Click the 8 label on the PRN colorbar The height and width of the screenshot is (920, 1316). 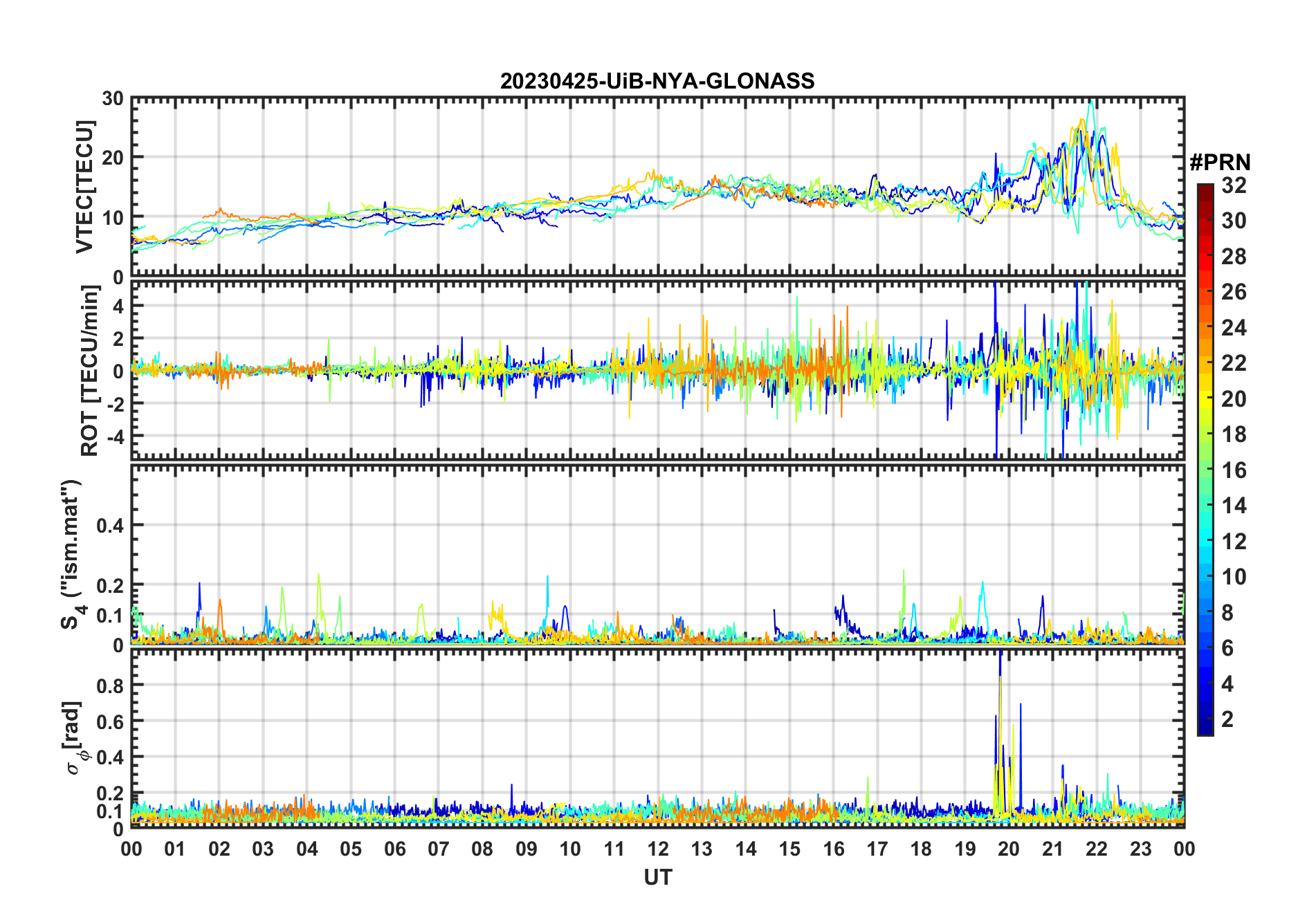click(x=1227, y=613)
